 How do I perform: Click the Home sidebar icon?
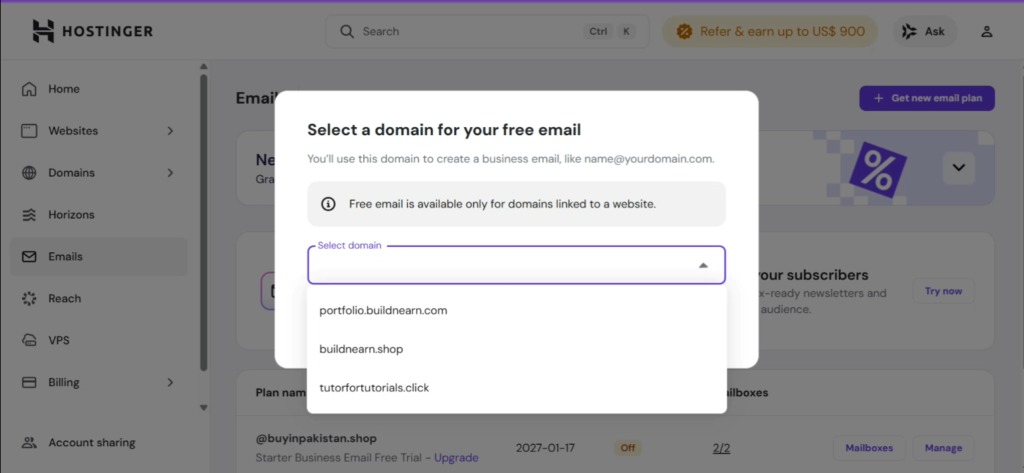pos(29,89)
